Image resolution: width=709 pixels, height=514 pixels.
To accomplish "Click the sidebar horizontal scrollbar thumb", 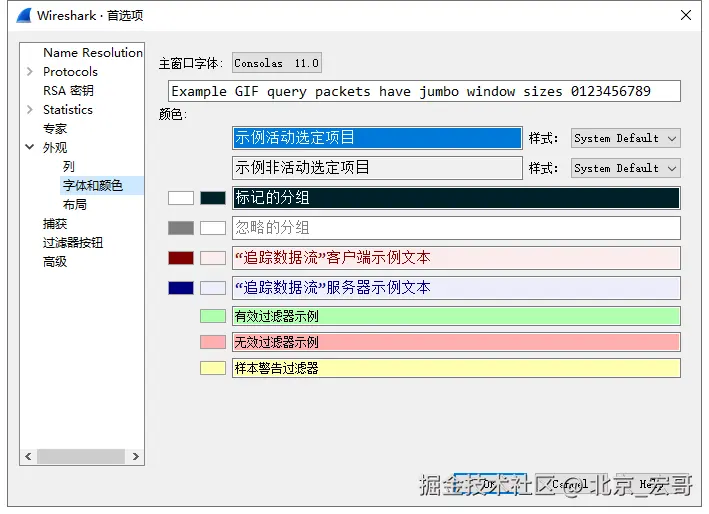I will pos(81,456).
